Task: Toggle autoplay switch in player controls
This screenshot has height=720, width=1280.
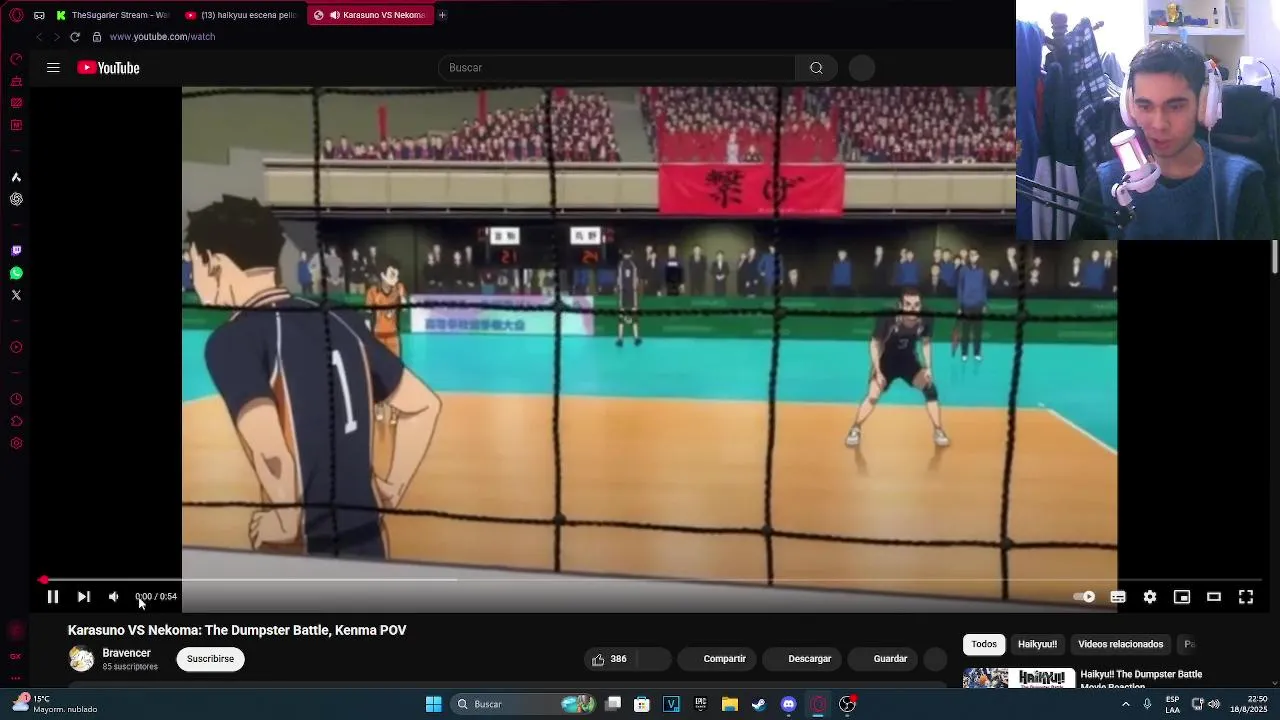Action: click(x=1084, y=597)
